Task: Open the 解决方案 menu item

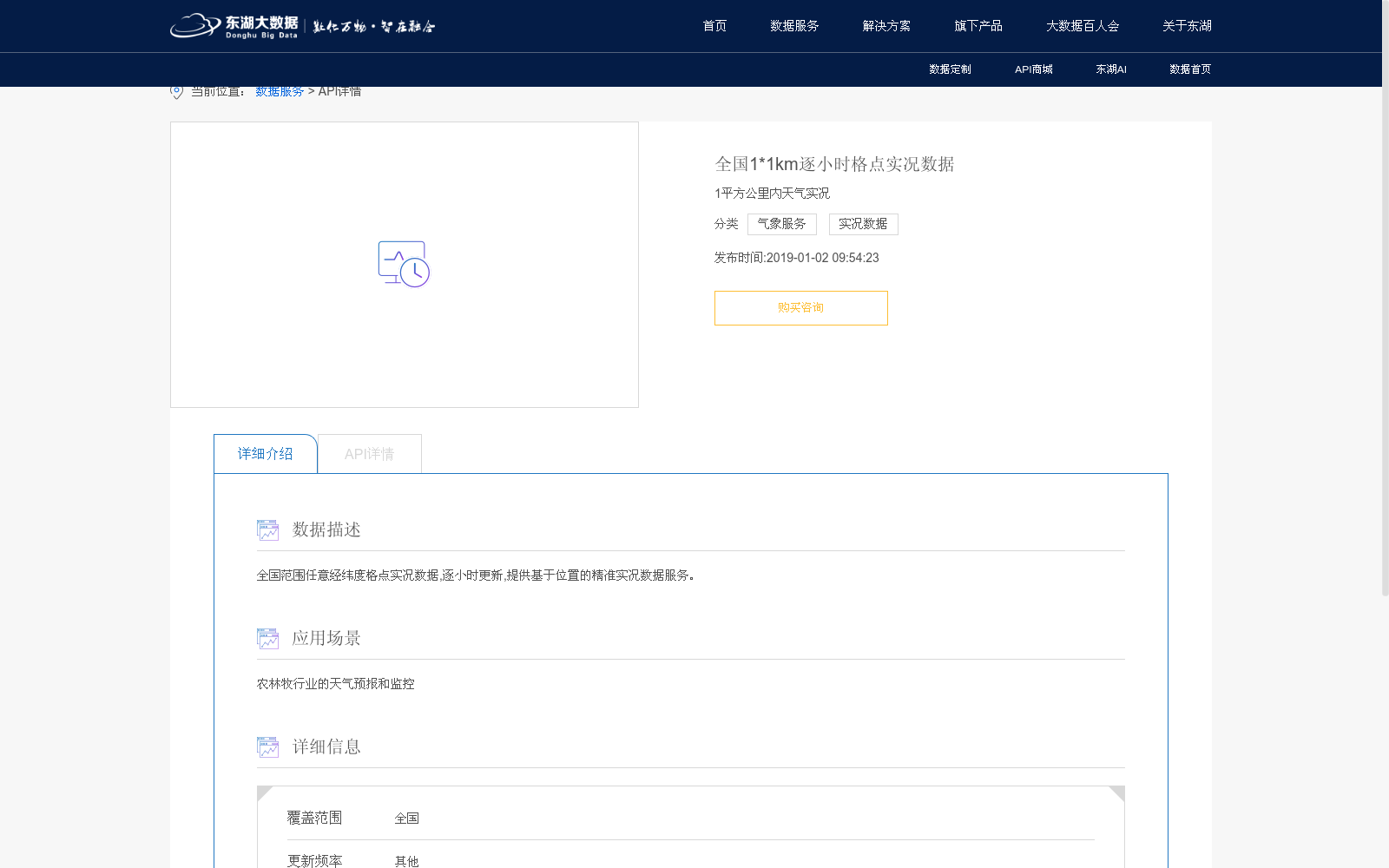Action: tap(886, 26)
